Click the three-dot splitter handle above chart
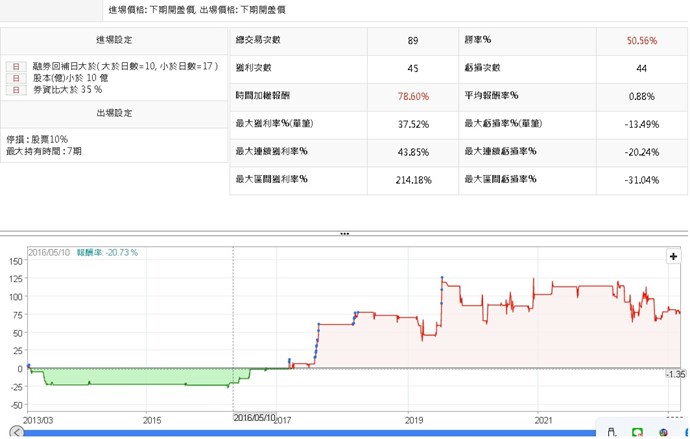 [x=344, y=233]
